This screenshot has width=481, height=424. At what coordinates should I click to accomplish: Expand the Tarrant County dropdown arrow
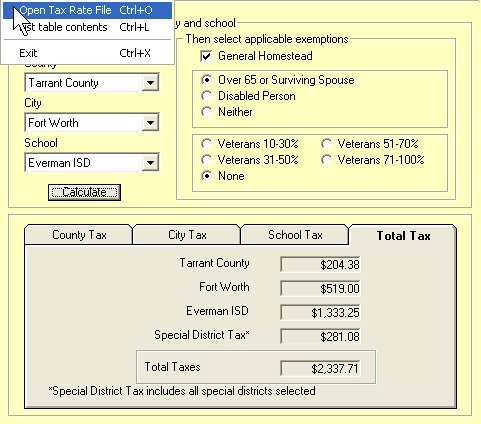pyautogui.click(x=150, y=83)
